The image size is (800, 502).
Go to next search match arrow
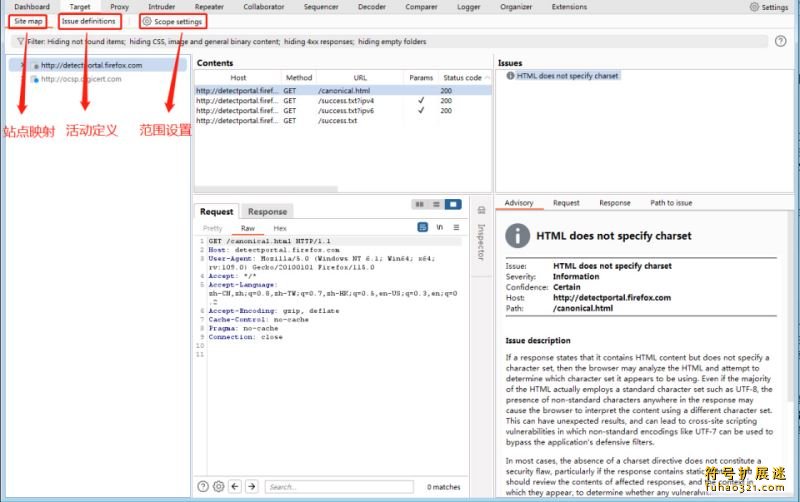click(x=253, y=487)
